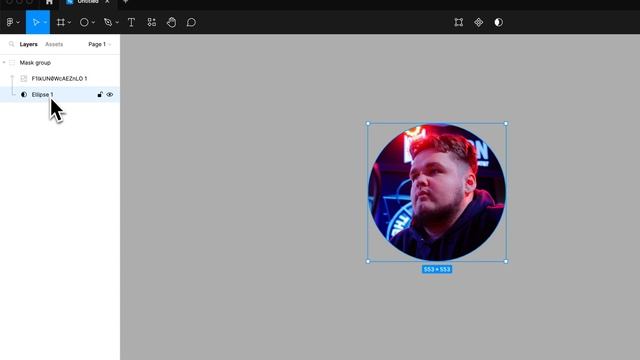Click the top-right selection handle

[x=506, y=123]
